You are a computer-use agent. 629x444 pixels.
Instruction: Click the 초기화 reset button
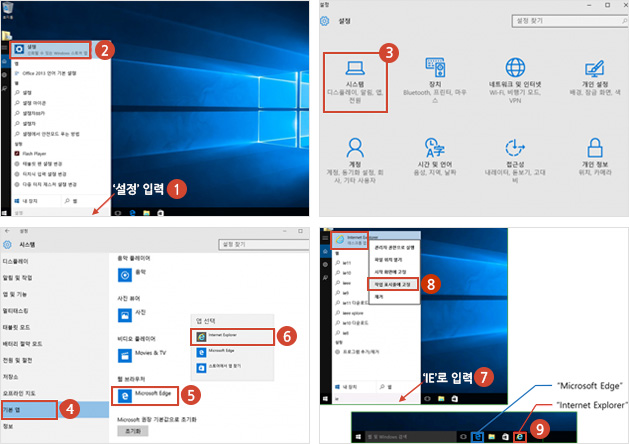click(133, 431)
